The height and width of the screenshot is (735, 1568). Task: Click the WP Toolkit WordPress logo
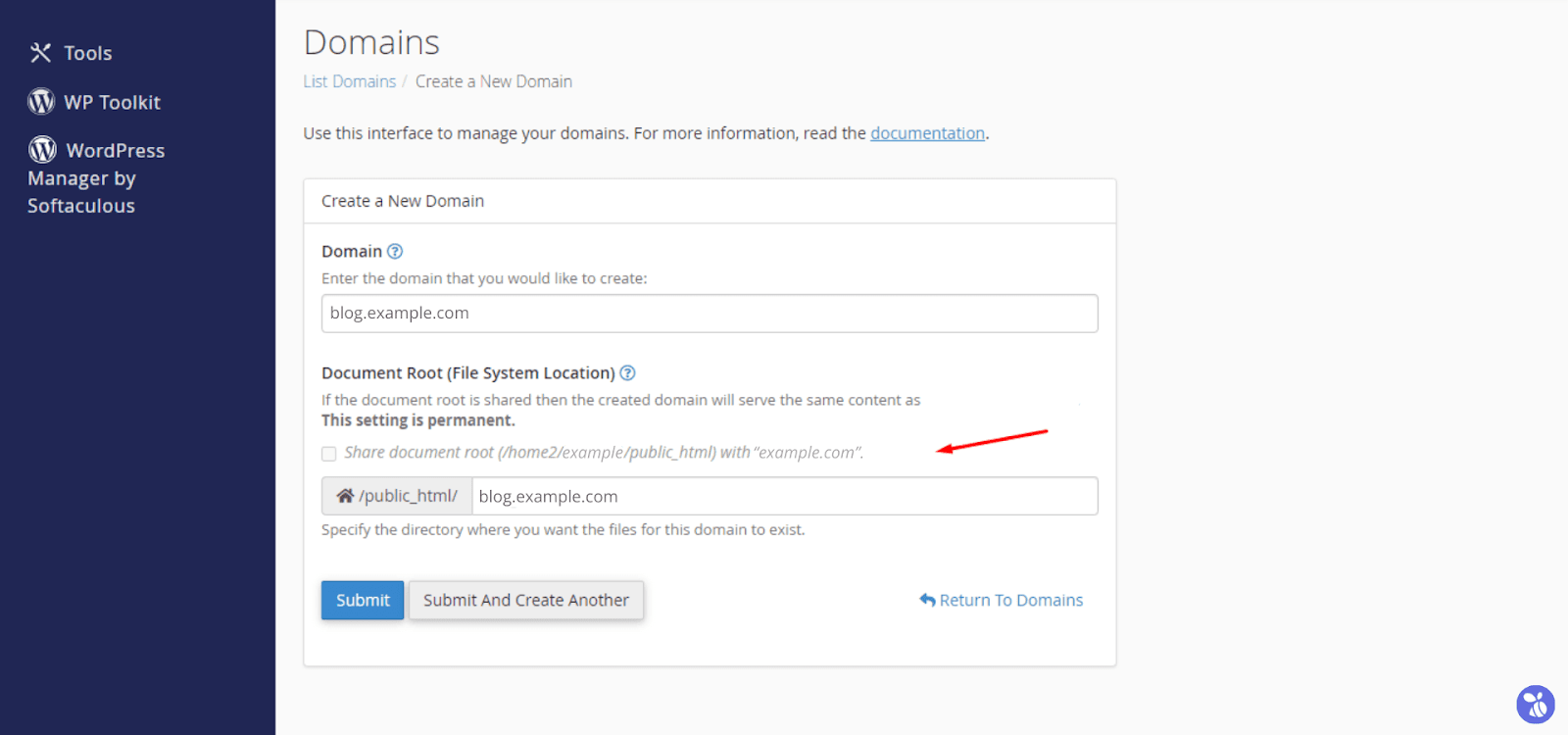[x=41, y=102]
